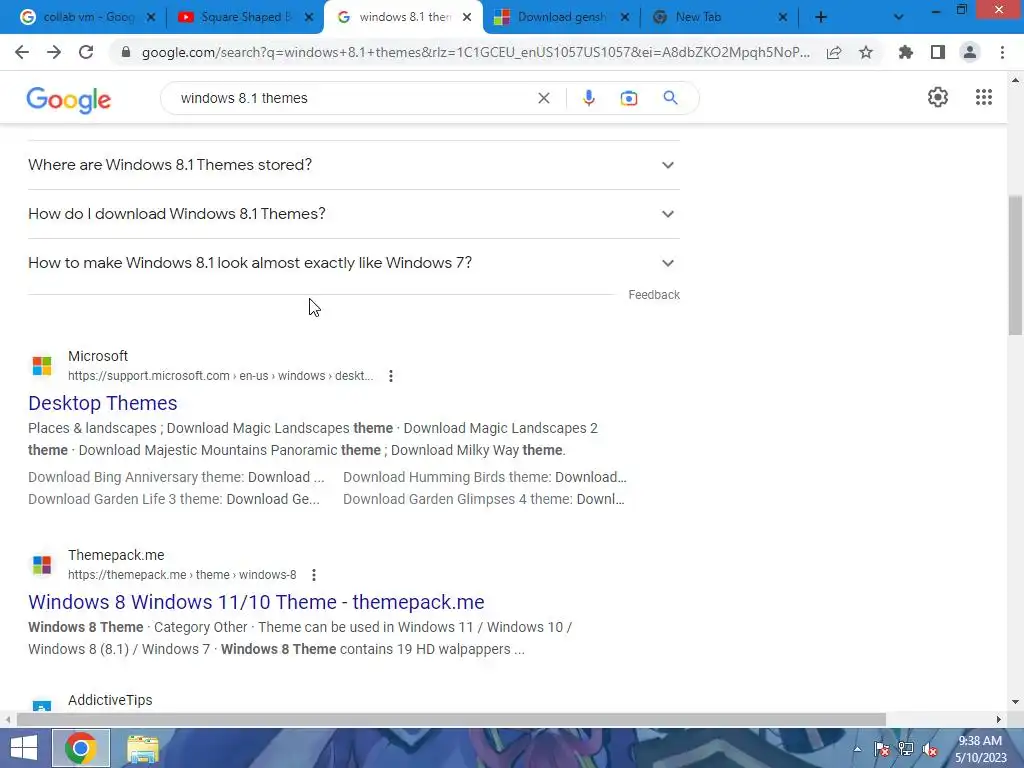The image size is (1024, 768).
Task: Search by image with the camera icon
Action: click(x=628, y=98)
